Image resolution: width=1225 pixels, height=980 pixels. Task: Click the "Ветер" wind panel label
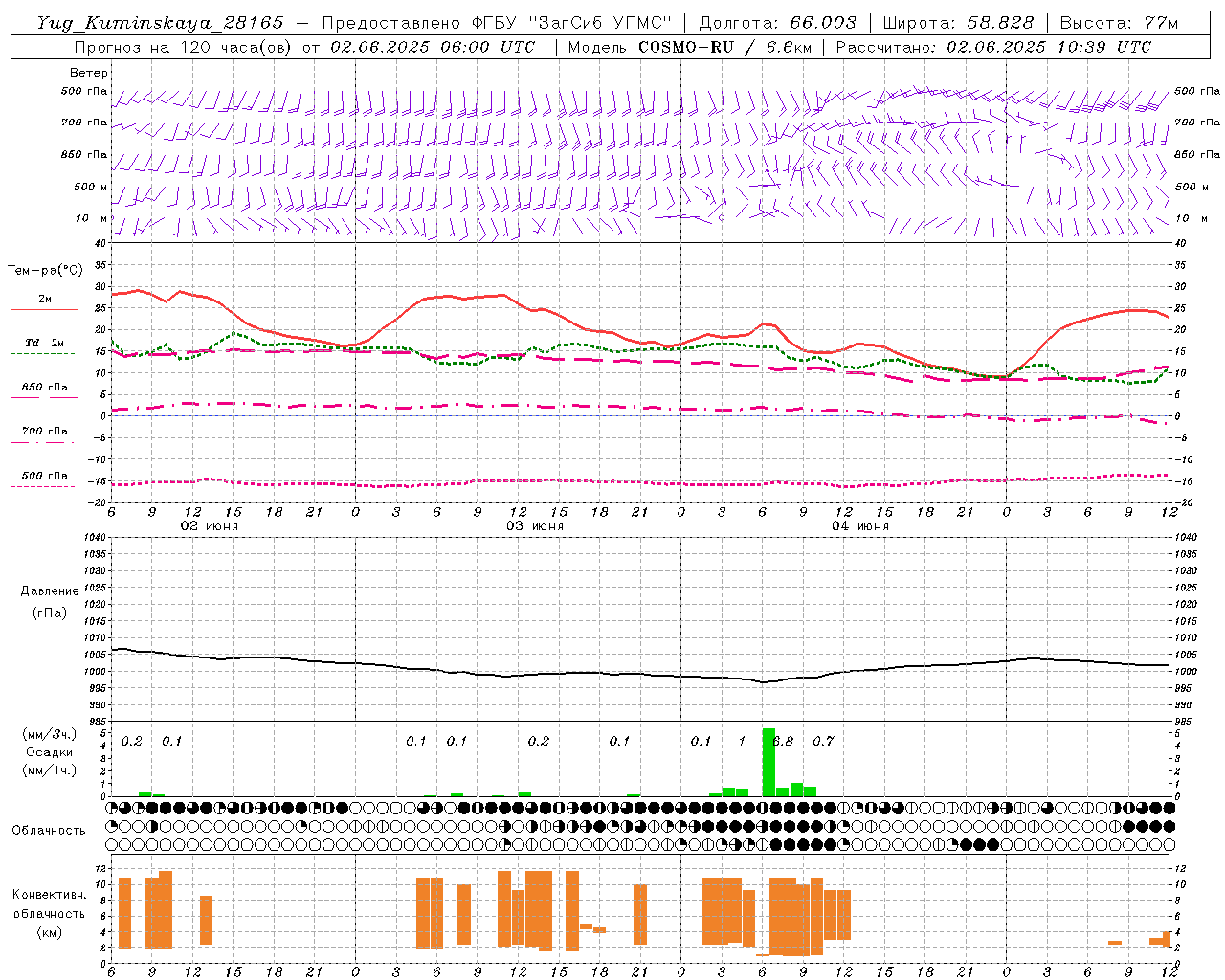point(88,73)
